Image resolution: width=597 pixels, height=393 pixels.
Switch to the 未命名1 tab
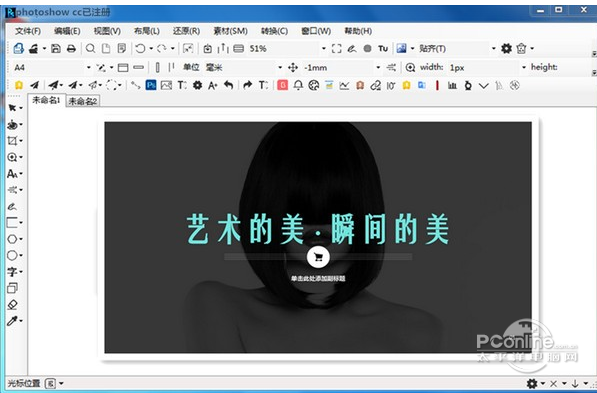click(46, 100)
